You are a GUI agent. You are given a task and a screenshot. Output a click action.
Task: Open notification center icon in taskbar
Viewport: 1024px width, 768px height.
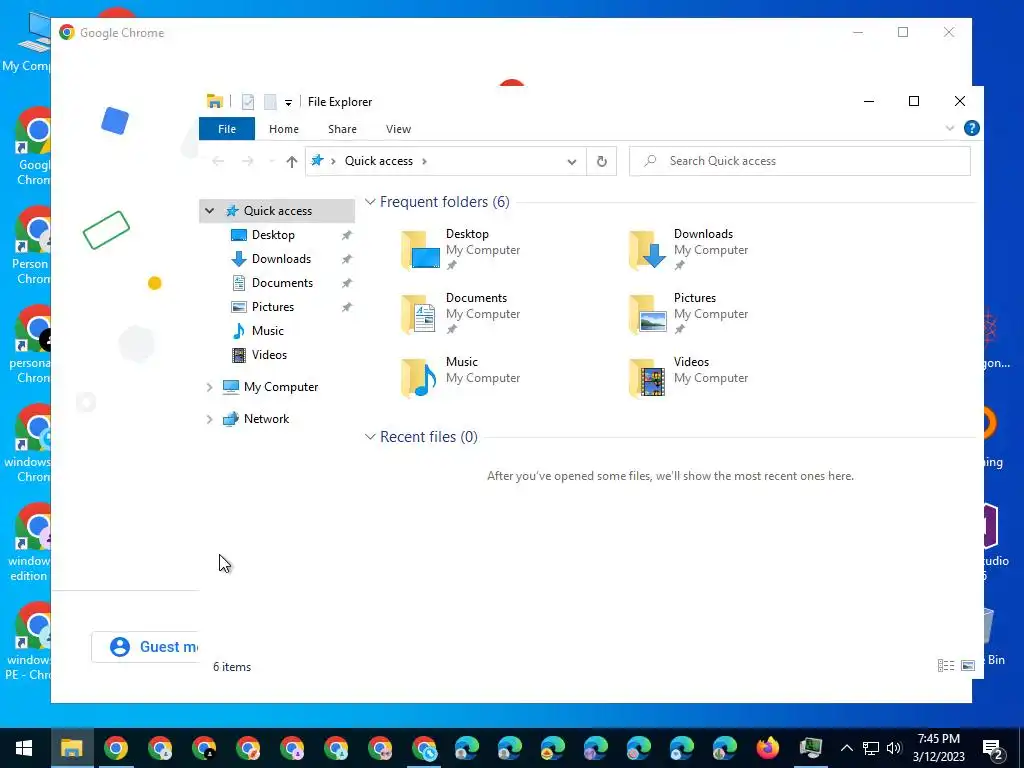[x=993, y=748]
